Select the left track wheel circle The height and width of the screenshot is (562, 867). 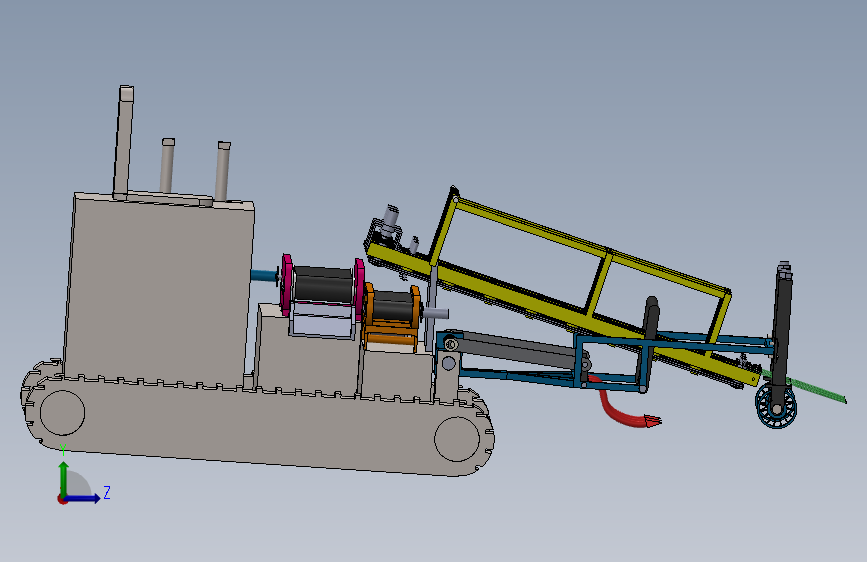(62, 413)
